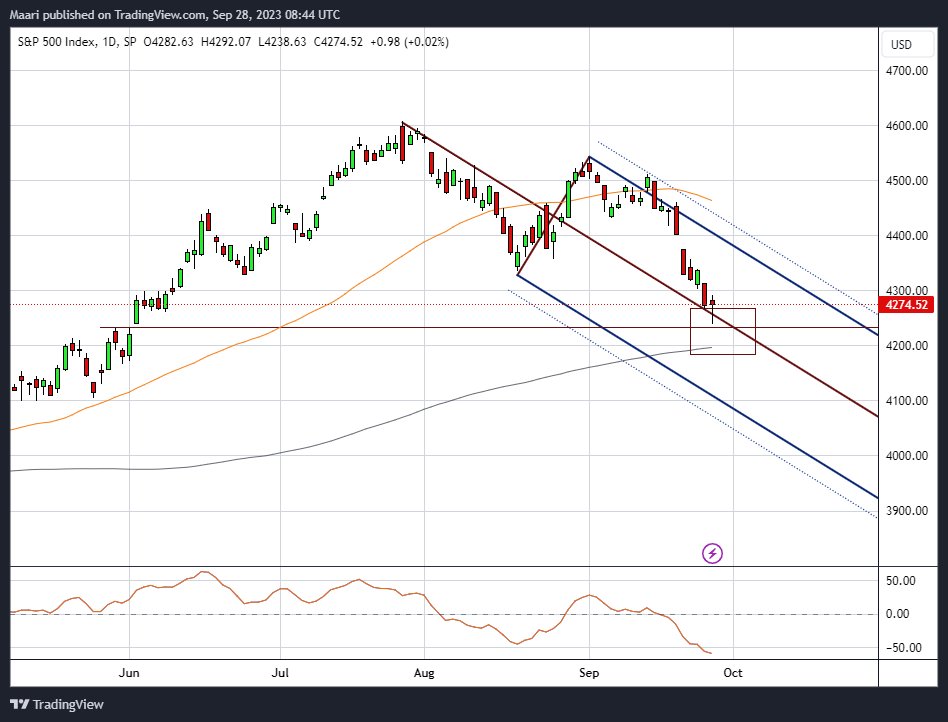The image size is (948, 722).
Task: Click the 4000.00 price axis label
Action: [906, 456]
